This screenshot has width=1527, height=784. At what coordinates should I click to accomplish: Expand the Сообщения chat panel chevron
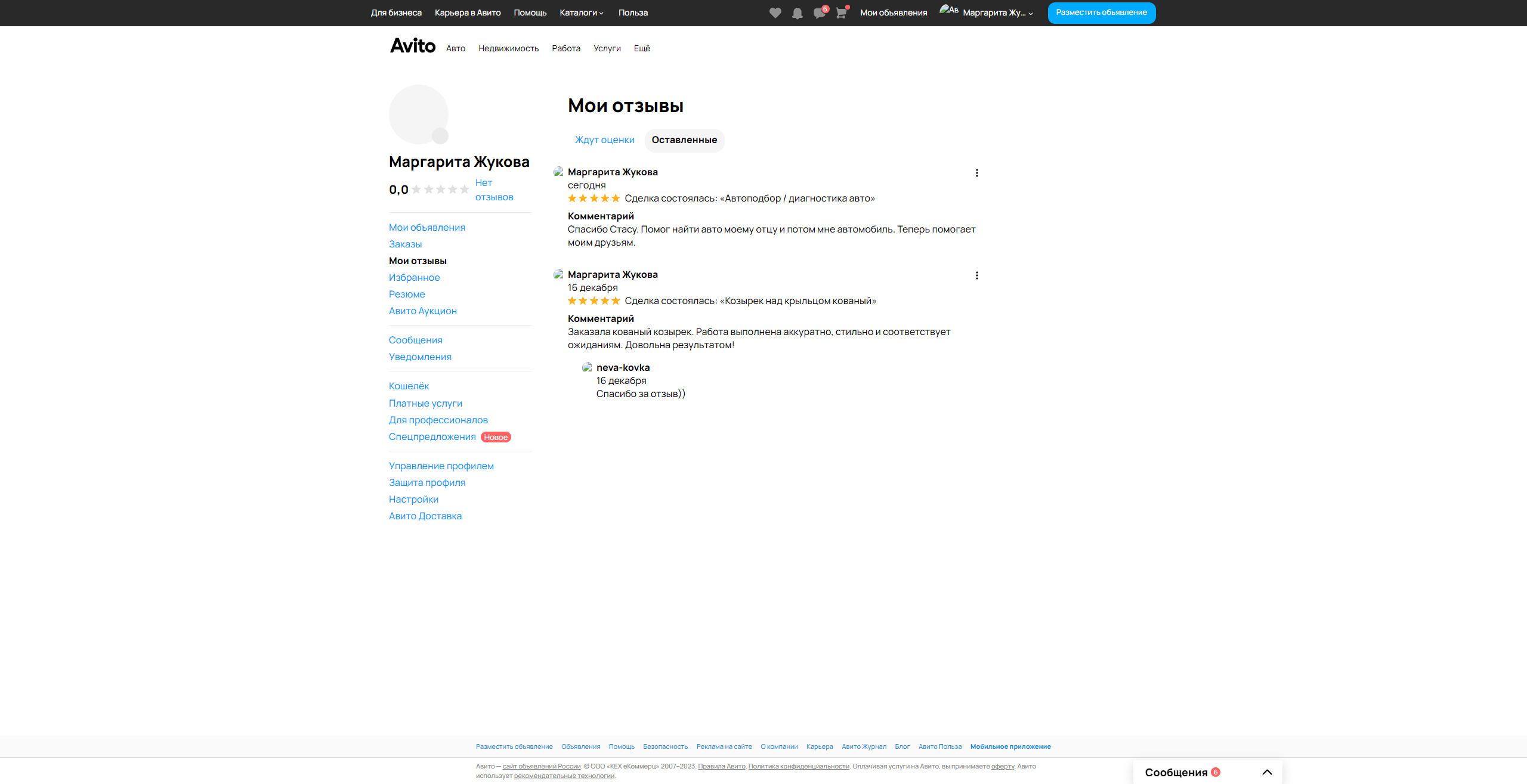(x=1267, y=772)
